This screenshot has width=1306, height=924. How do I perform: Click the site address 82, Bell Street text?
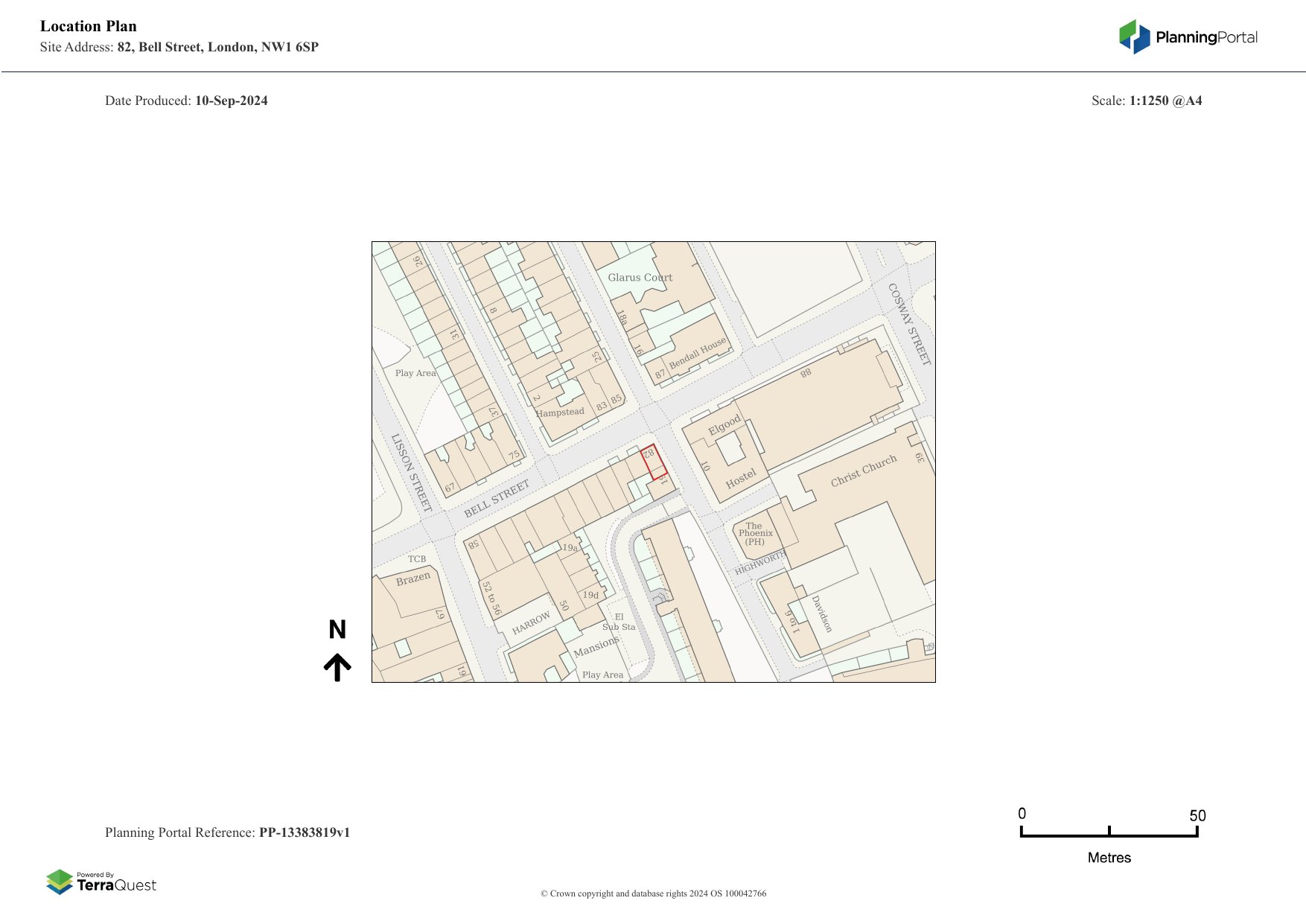(217, 47)
